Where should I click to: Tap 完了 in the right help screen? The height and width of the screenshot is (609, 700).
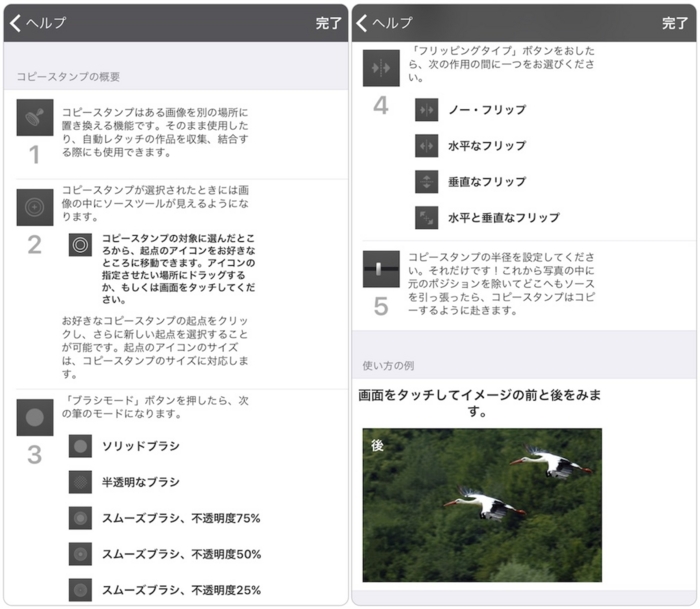pyautogui.click(x=675, y=23)
